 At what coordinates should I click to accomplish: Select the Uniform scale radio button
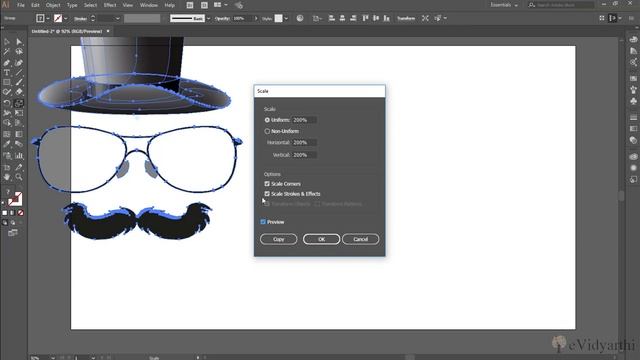(x=267, y=120)
